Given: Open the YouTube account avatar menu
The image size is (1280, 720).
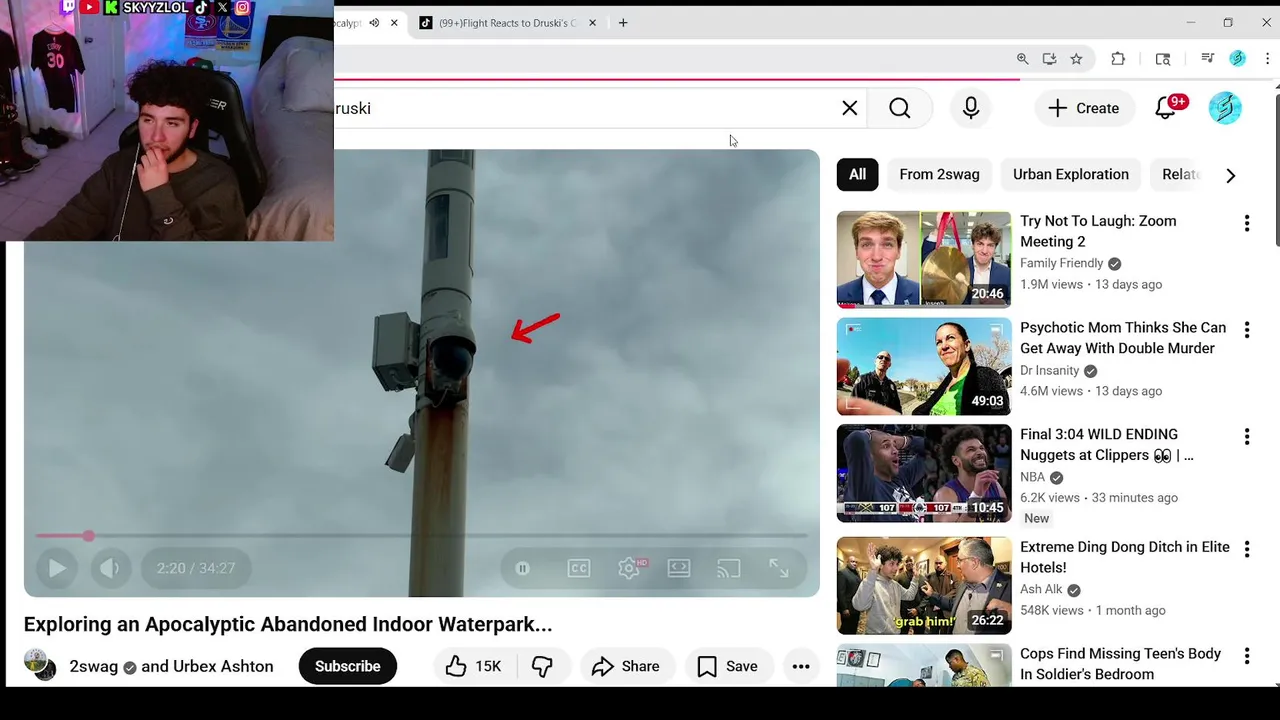Looking at the screenshot, I should 1225,108.
